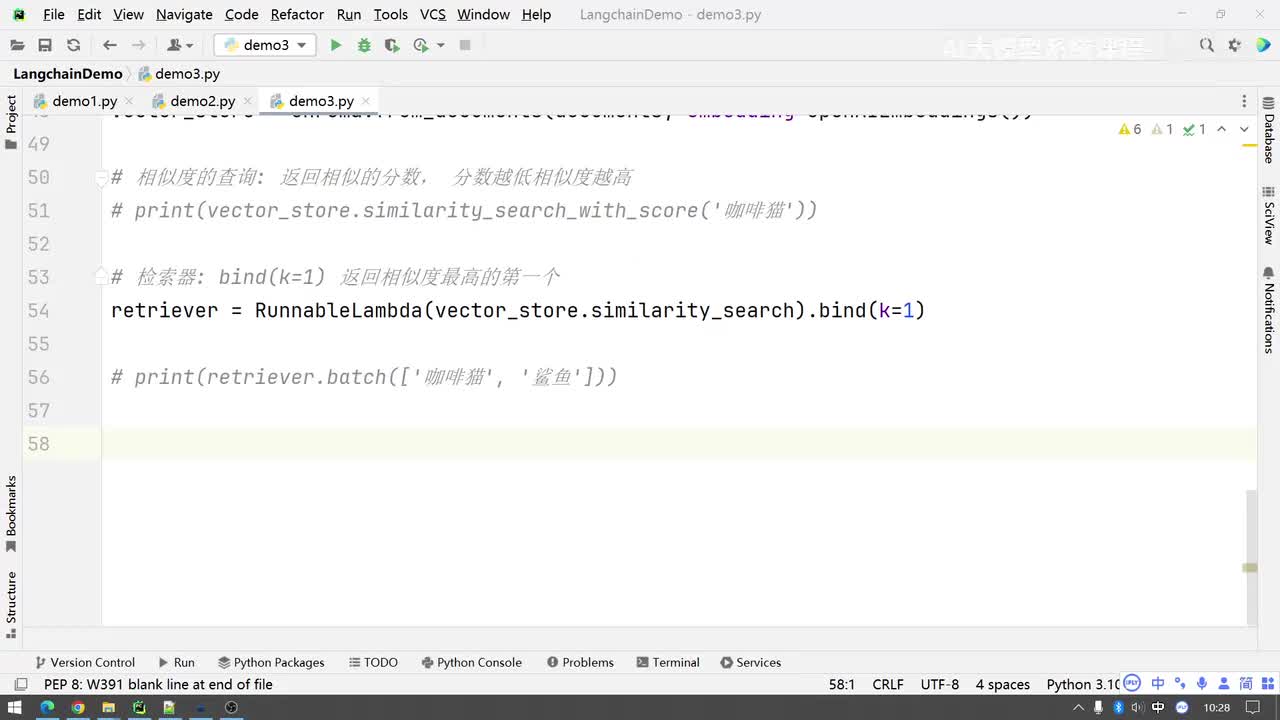Click the CRLF line separator selector

tap(888, 684)
